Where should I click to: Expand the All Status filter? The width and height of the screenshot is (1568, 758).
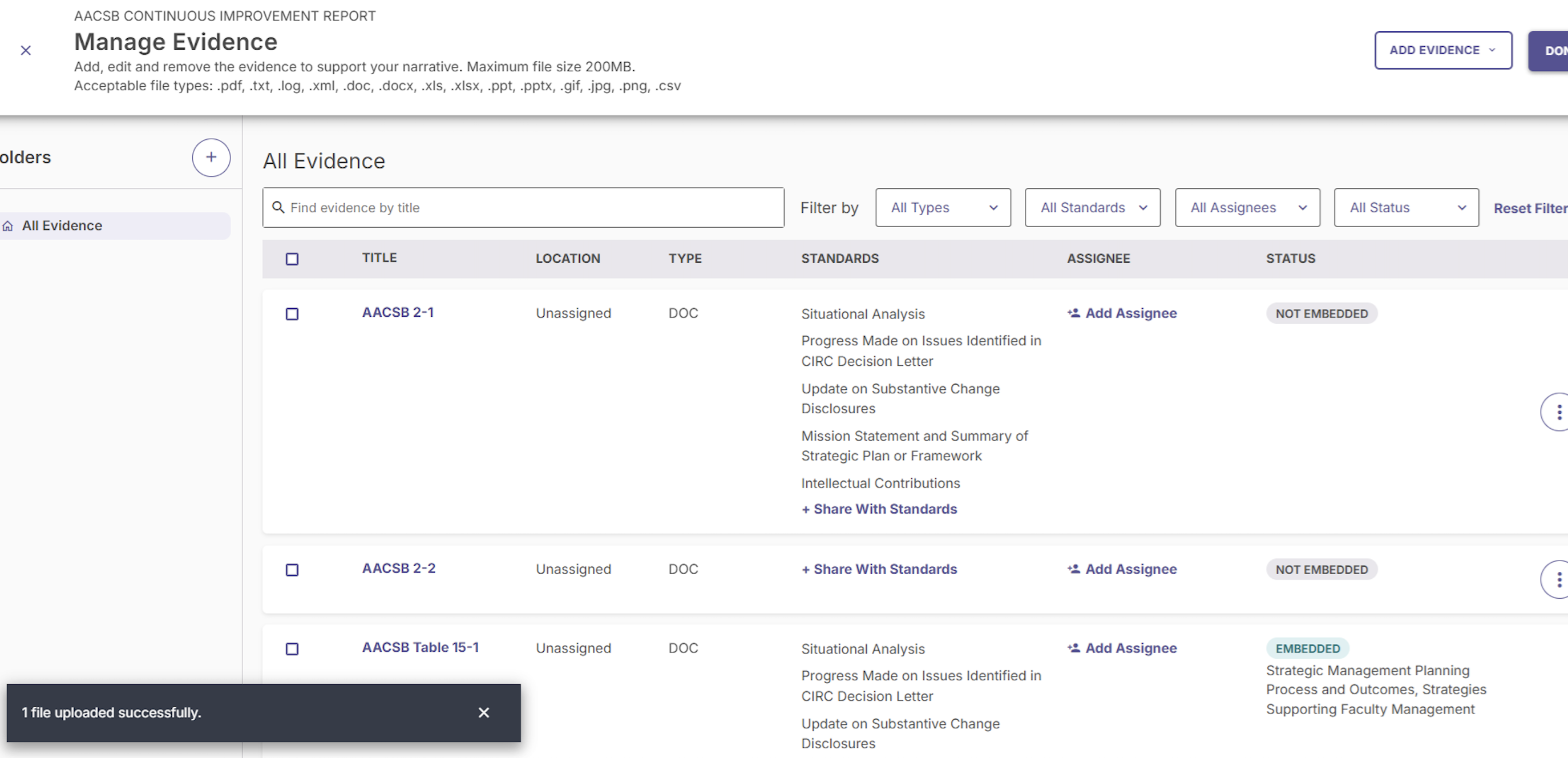point(1406,208)
